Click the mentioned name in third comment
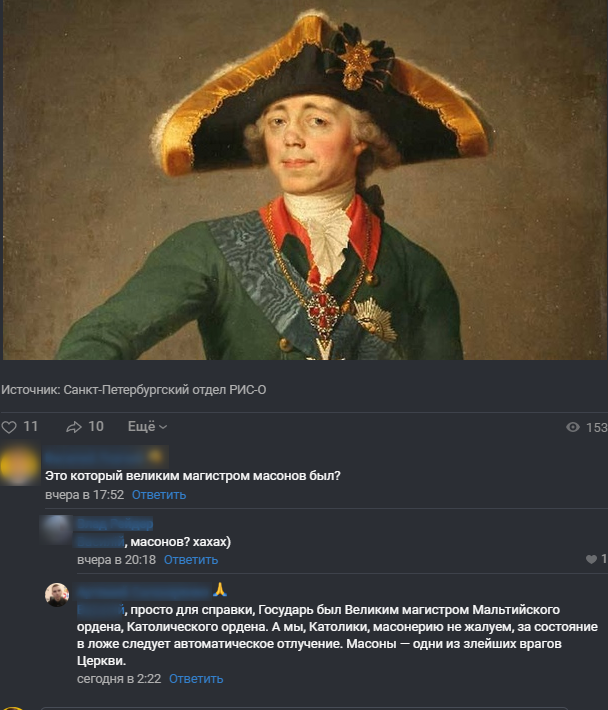608x710 pixels. (x=100, y=610)
